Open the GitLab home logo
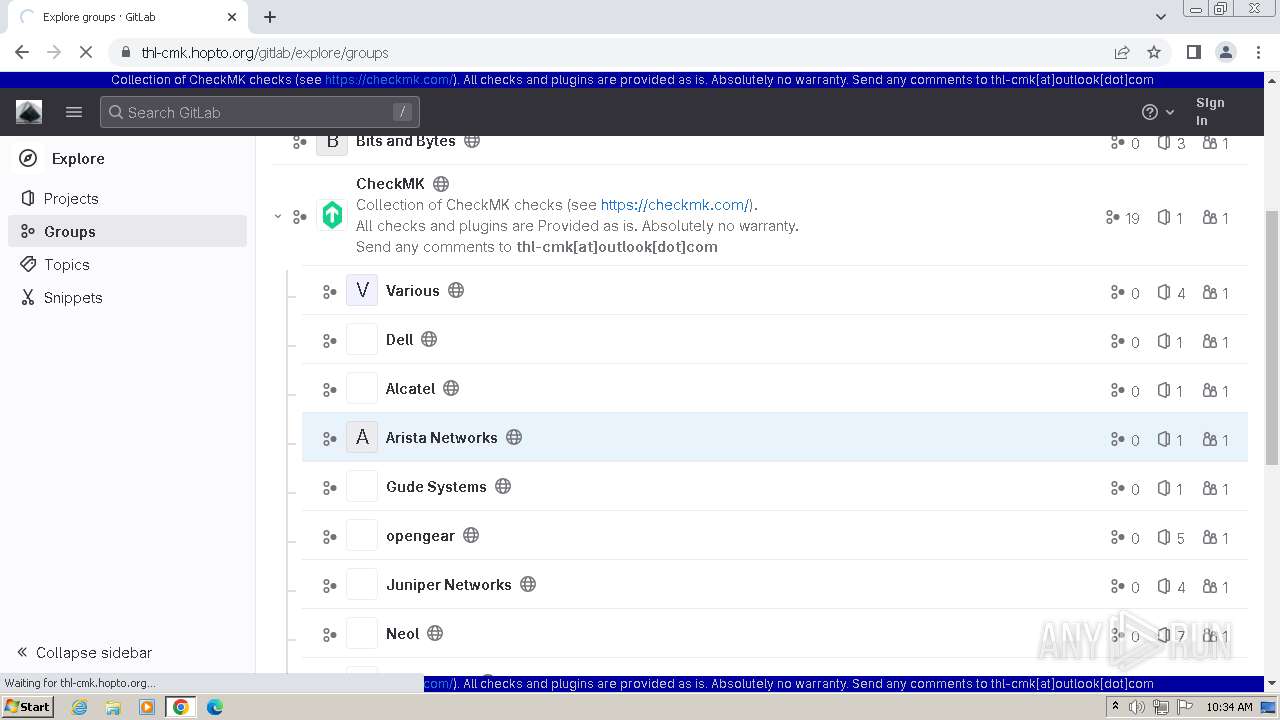 click(29, 112)
